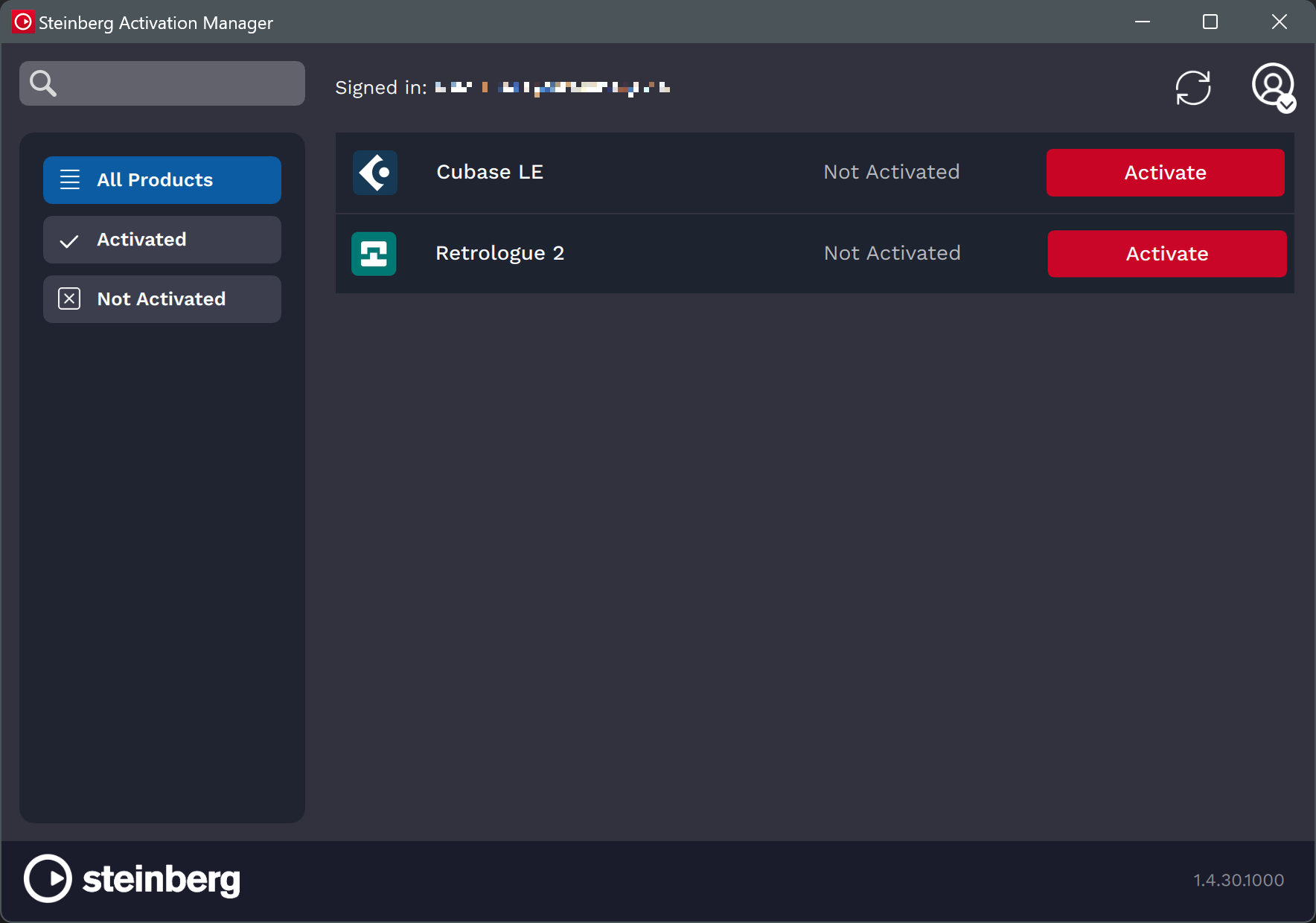Select the All Products filter

tap(162, 180)
